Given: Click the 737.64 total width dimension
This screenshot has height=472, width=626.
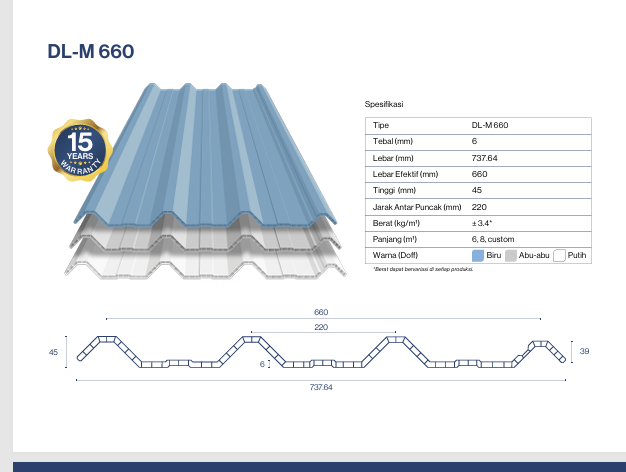Looking at the screenshot, I should point(321,387).
